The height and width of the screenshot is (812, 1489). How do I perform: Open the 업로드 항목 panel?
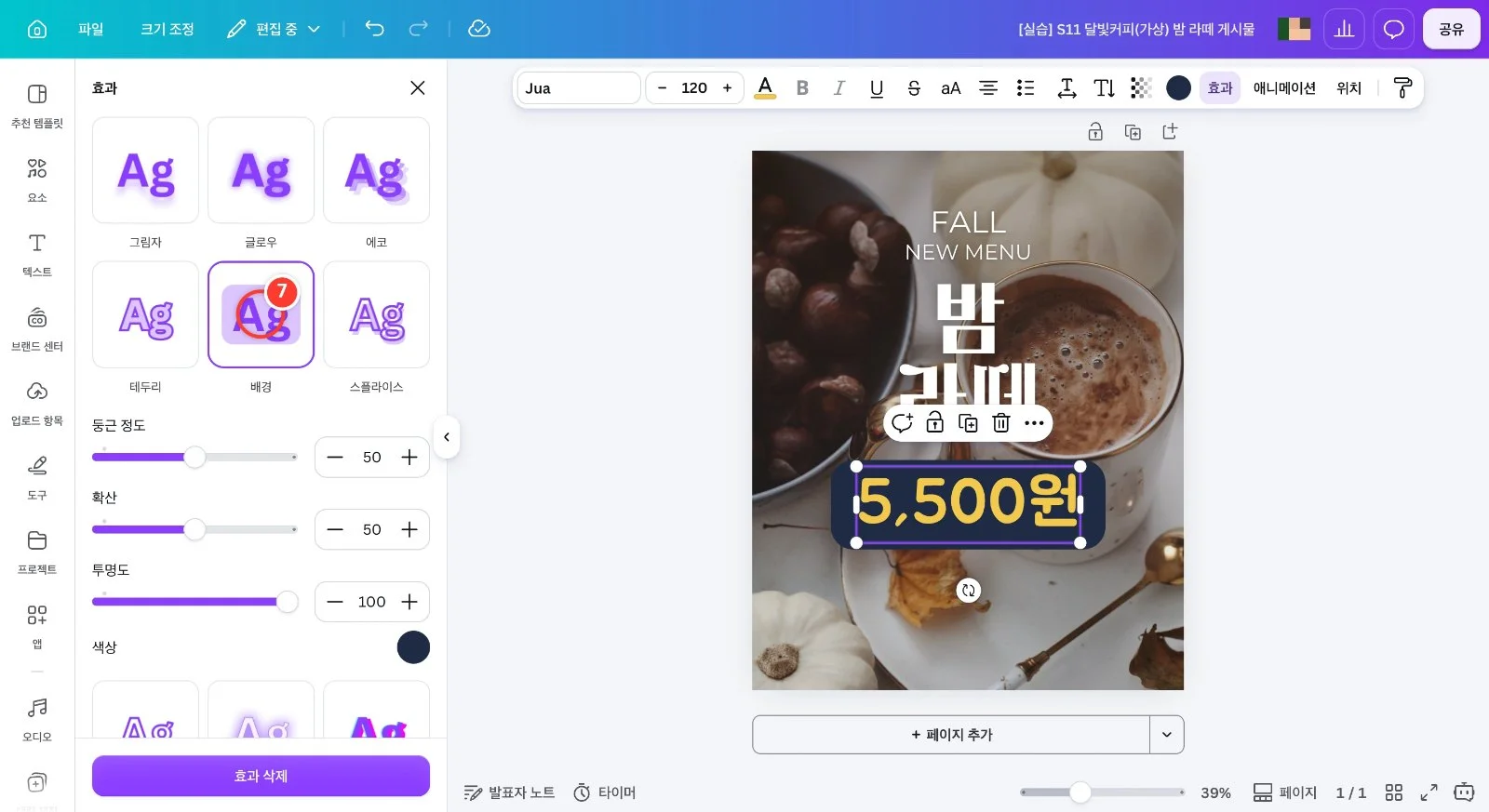tap(37, 403)
